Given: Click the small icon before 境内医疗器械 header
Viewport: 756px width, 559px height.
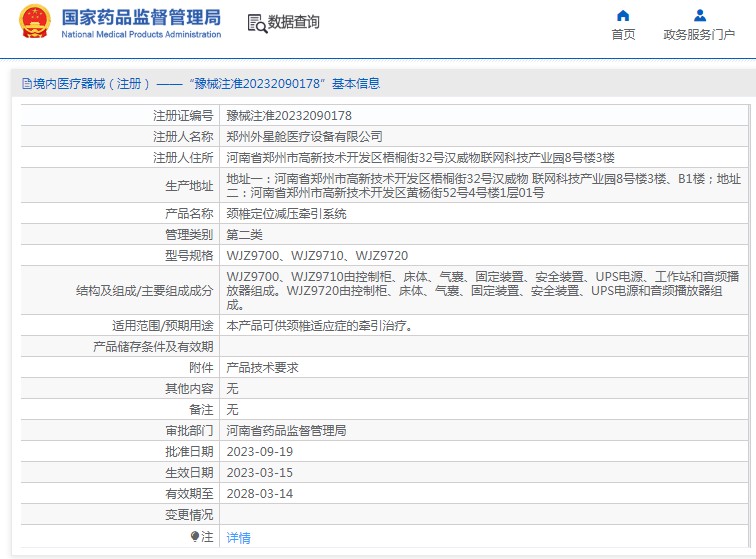Looking at the screenshot, I should coord(26,84).
